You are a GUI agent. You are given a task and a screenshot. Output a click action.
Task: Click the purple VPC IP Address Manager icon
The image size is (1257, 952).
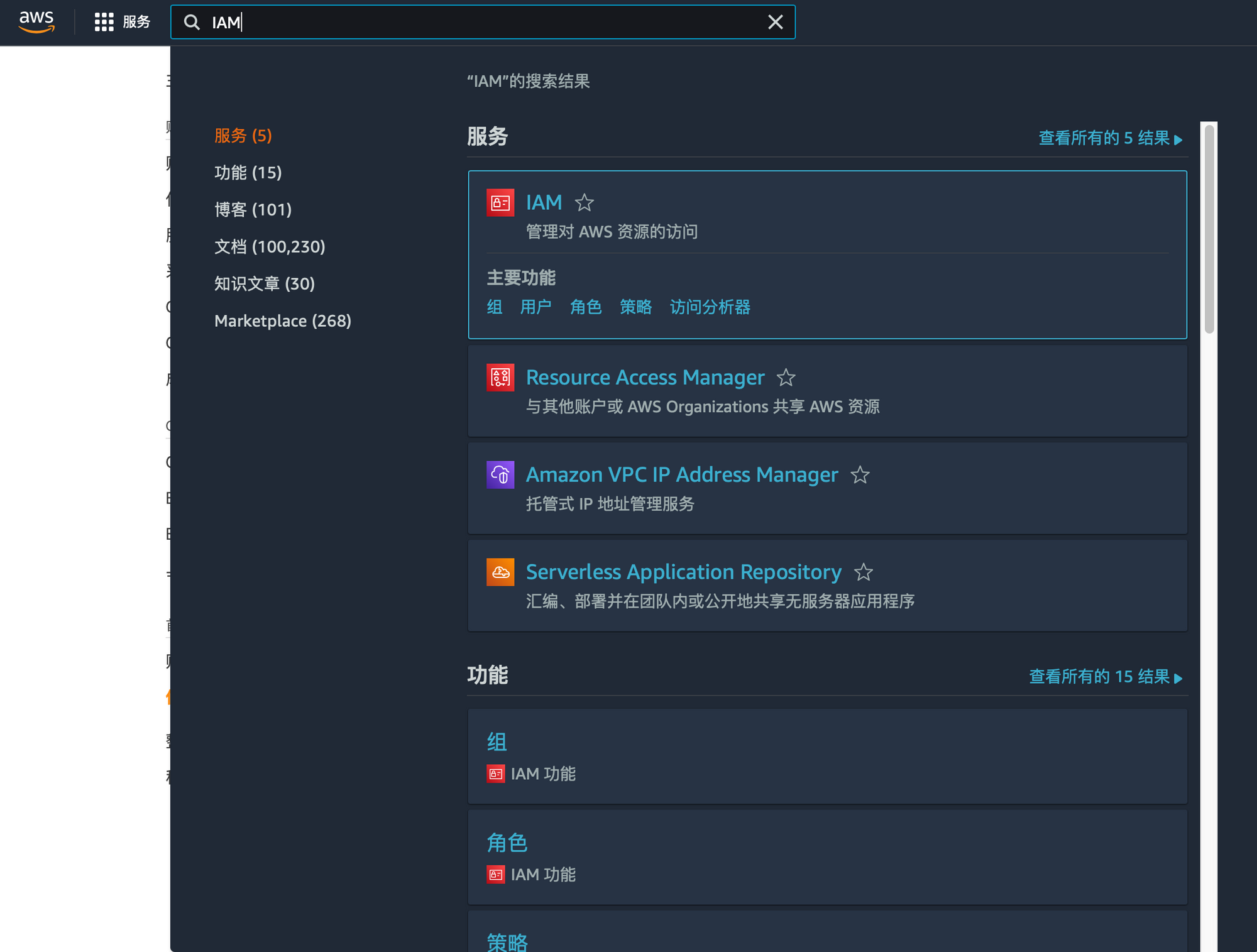[x=500, y=474]
